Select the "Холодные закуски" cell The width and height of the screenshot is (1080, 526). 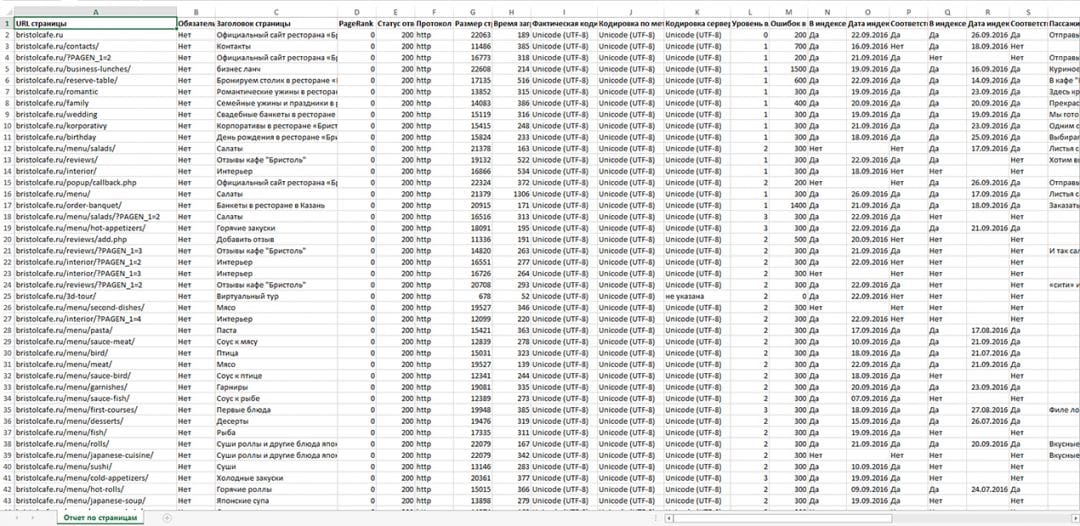coord(276,478)
